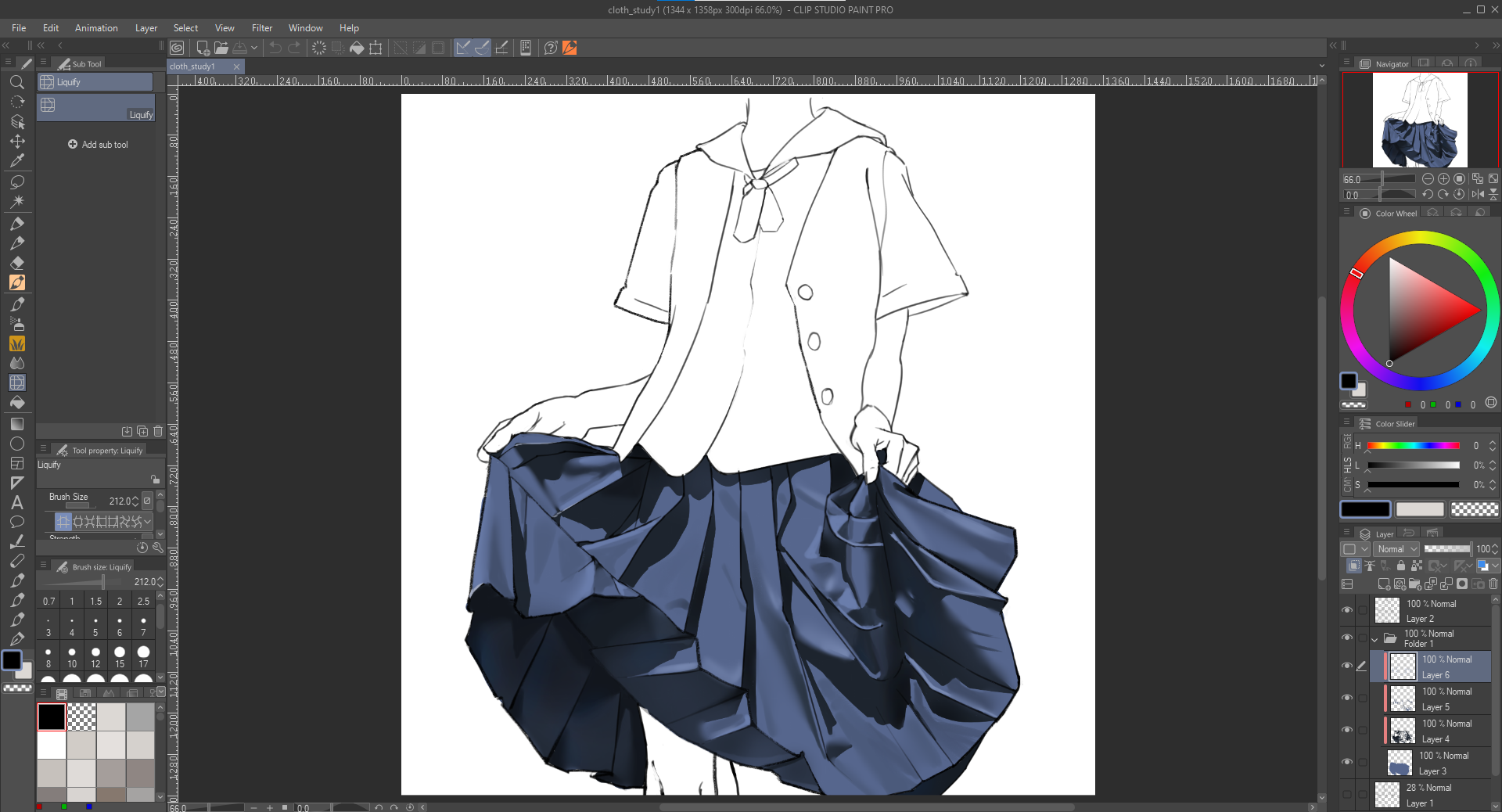Select the Decoration grass brush tool
1502x812 pixels.
(x=16, y=343)
